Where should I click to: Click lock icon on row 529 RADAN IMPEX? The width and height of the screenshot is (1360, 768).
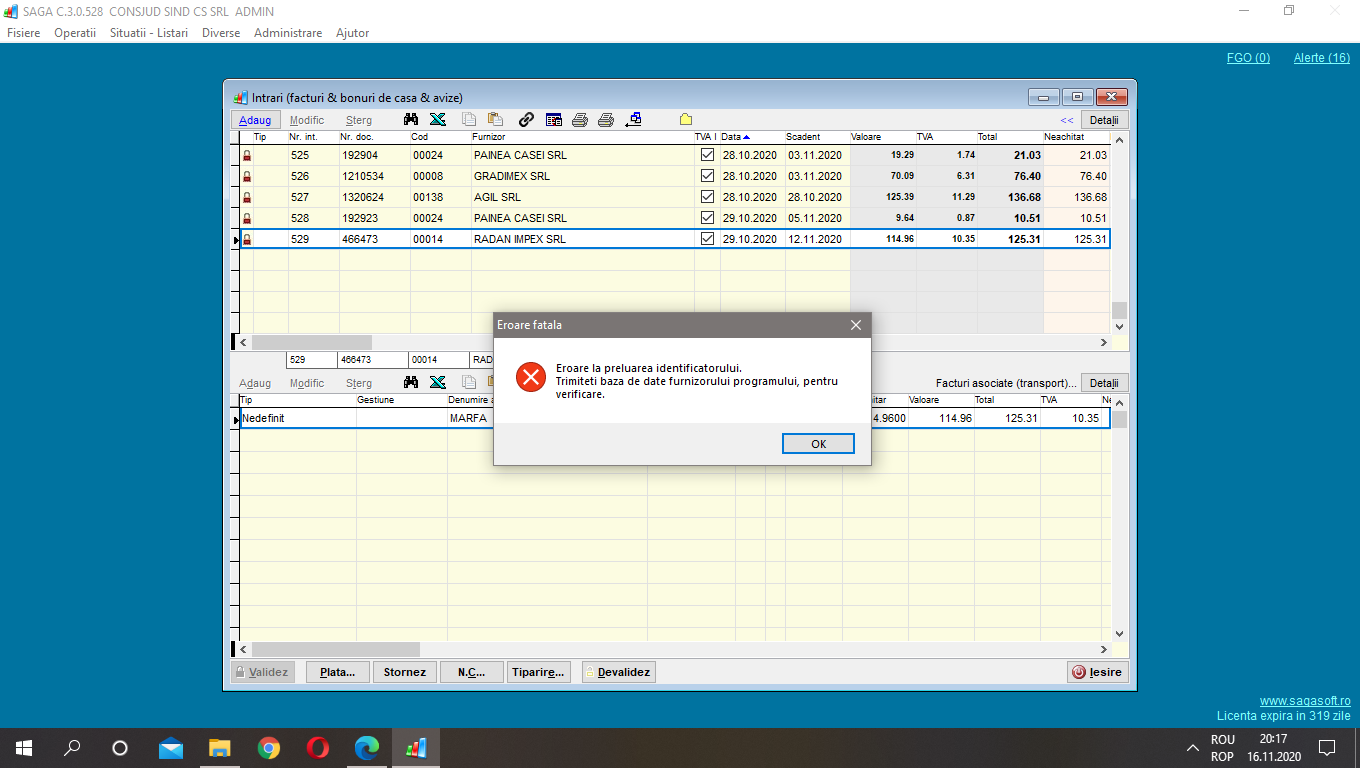coord(247,240)
